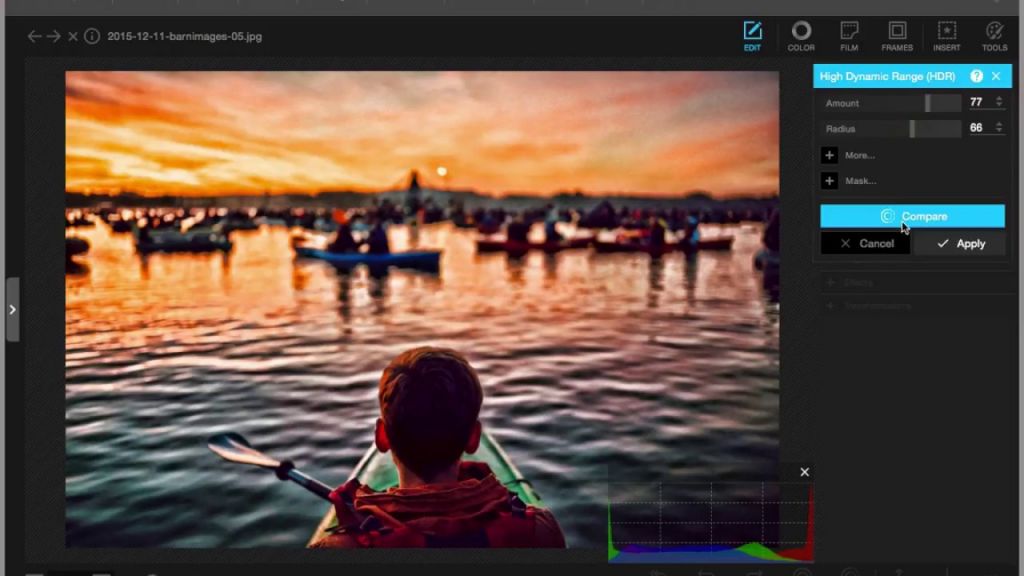Click the Radius value stepper arrows
The image size is (1024, 576).
click(998, 128)
